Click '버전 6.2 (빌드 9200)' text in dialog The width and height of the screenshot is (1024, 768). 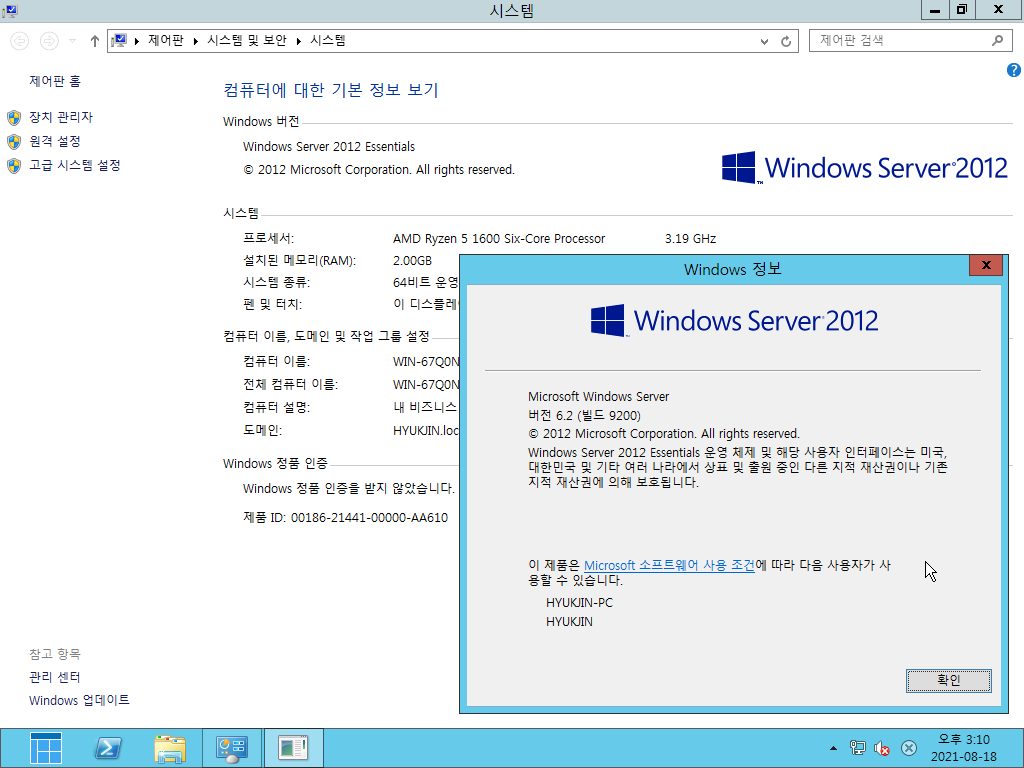pos(584,416)
